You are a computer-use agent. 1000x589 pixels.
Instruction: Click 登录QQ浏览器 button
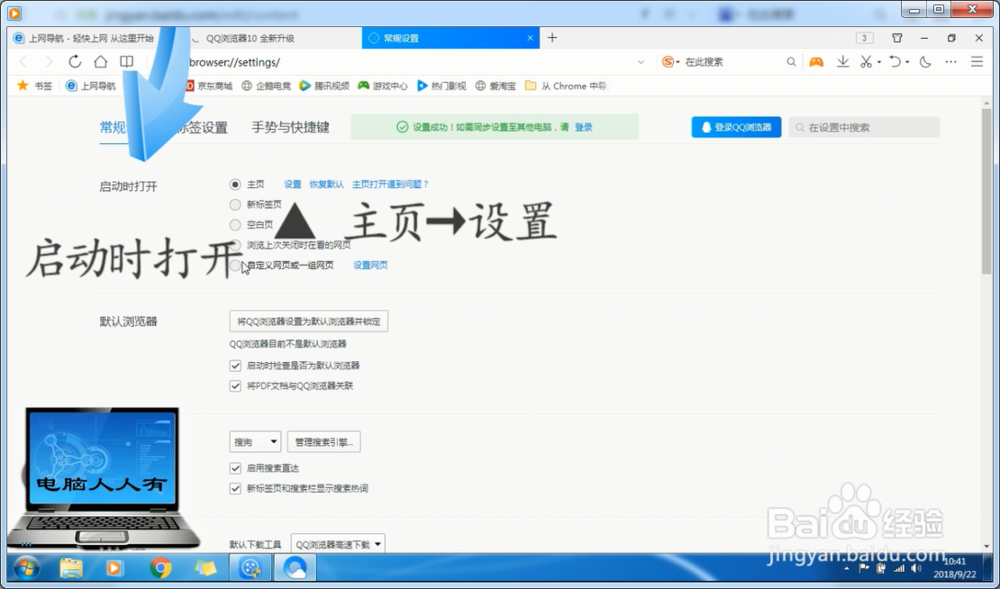click(736, 127)
